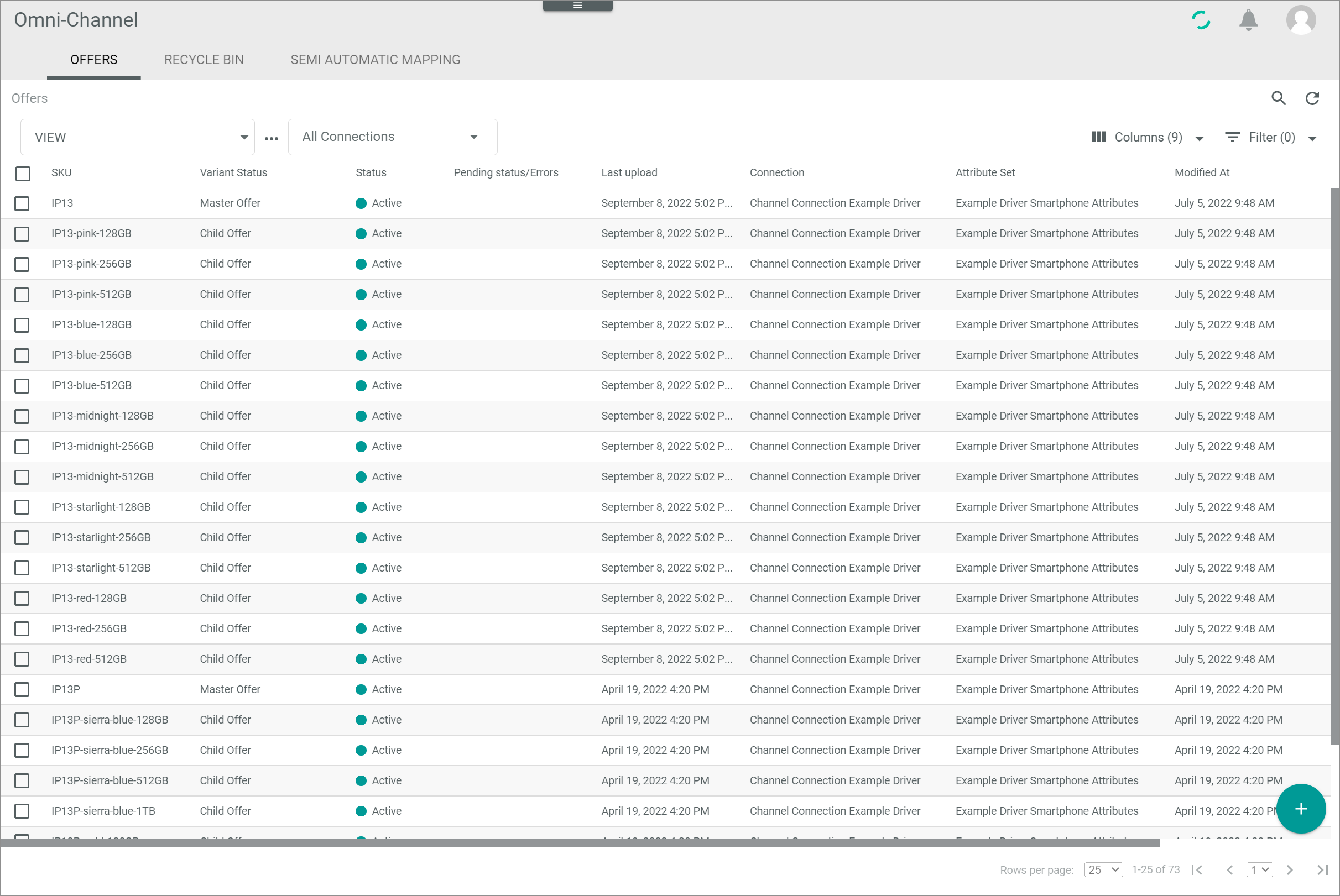Expand the Columns (9) dropdown arrow
The image size is (1340, 896).
coord(1199,139)
